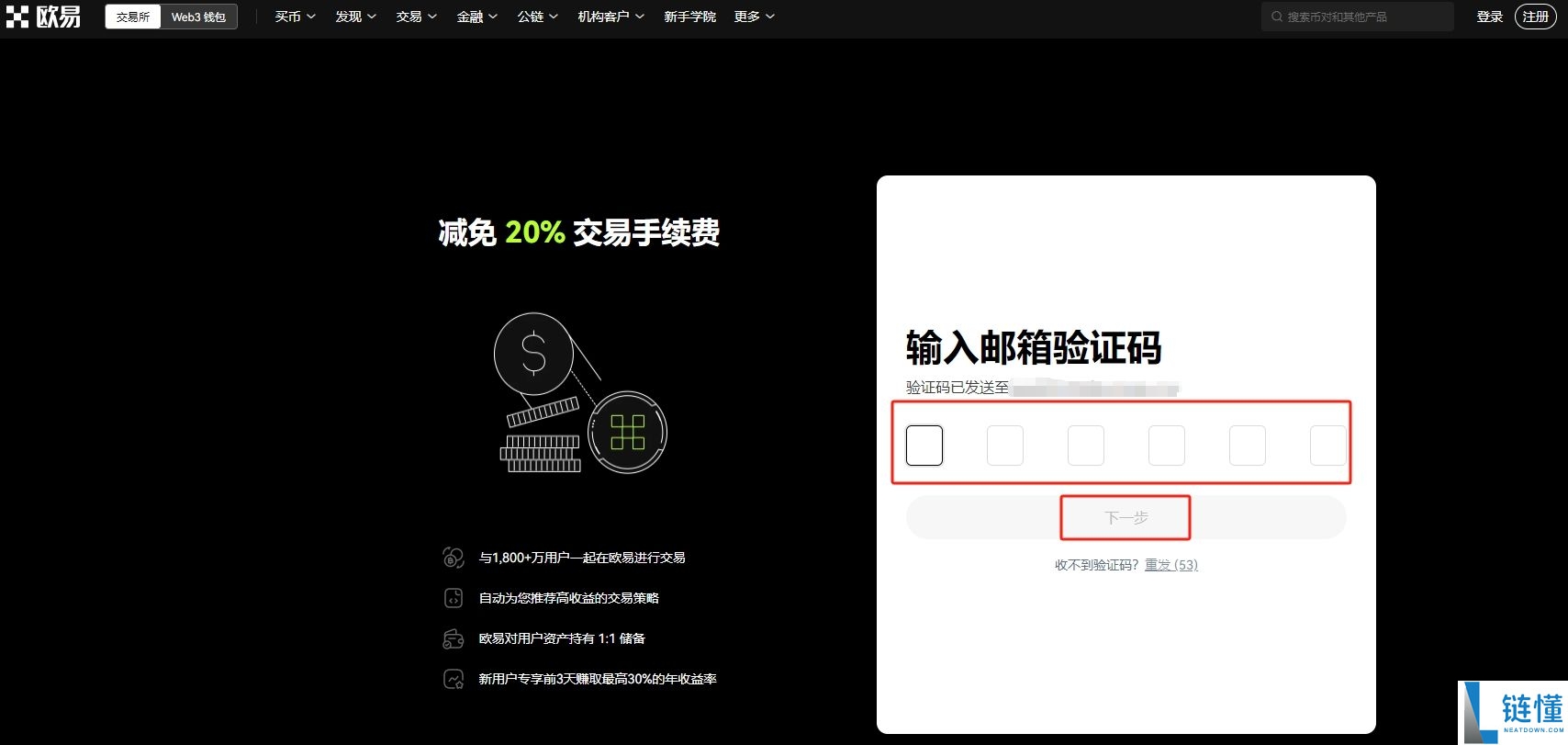This screenshot has width=1568, height=745.
Task: Click the strategy icon beside 自动为您推荐
Action: coord(454,598)
